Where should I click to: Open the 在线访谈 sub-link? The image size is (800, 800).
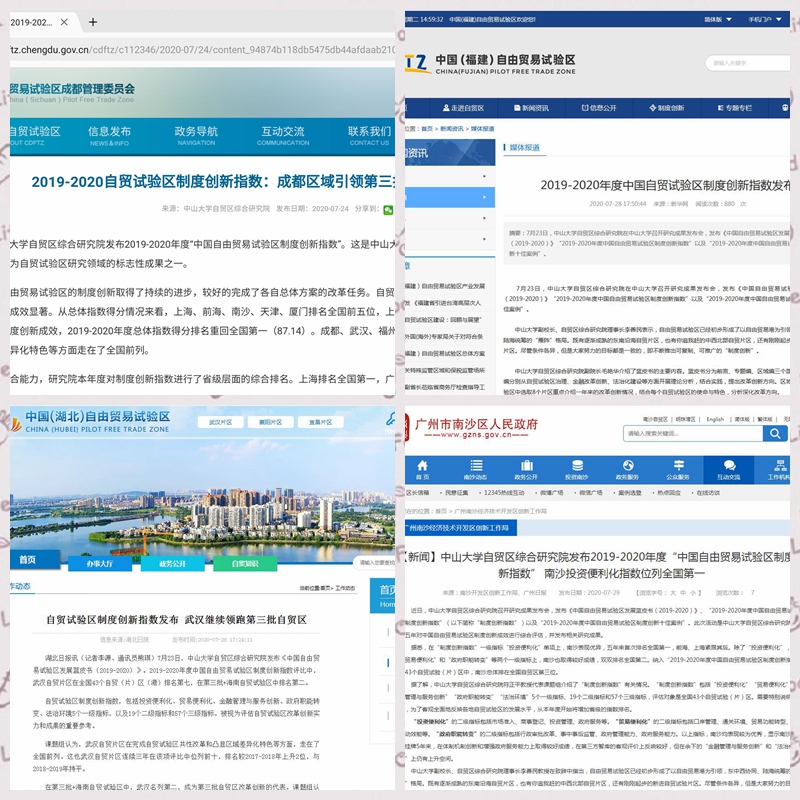click(x=706, y=493)
